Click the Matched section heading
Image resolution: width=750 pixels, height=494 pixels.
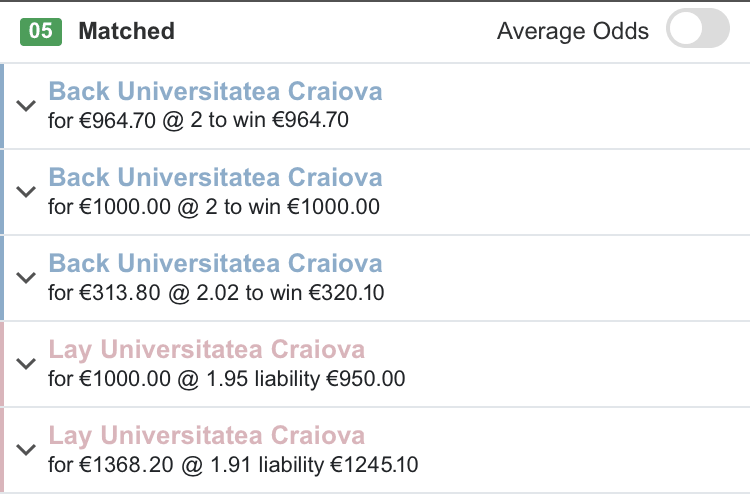coord(126,31)
